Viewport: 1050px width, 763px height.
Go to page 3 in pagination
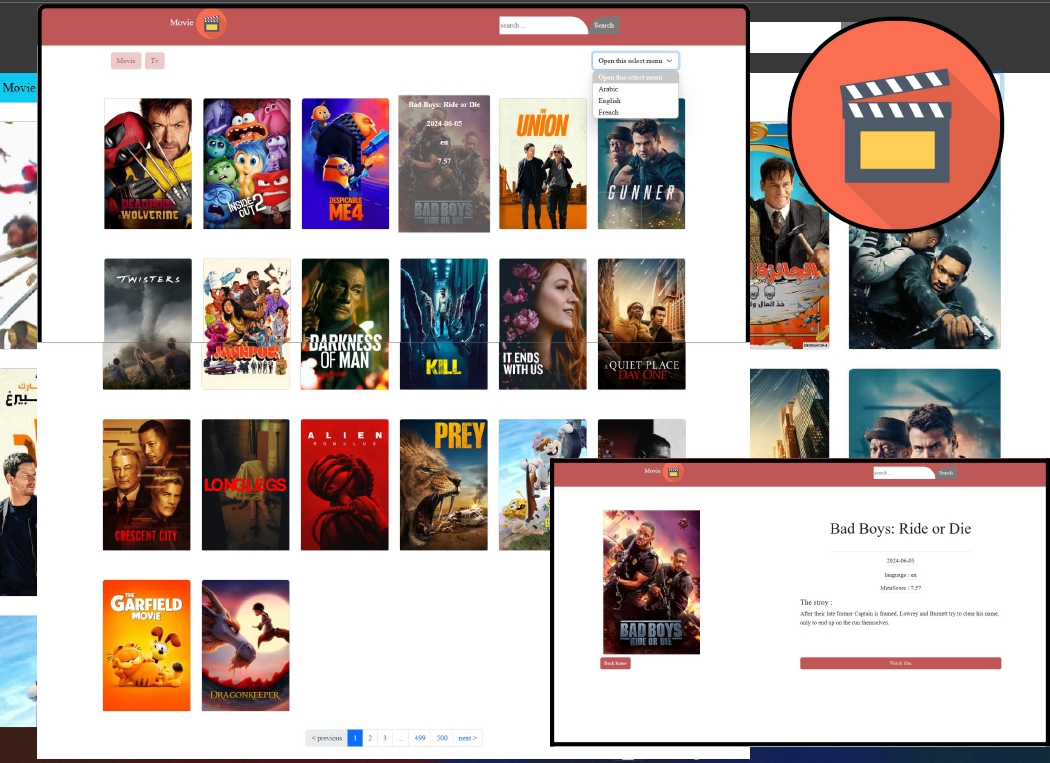point(384,738)
